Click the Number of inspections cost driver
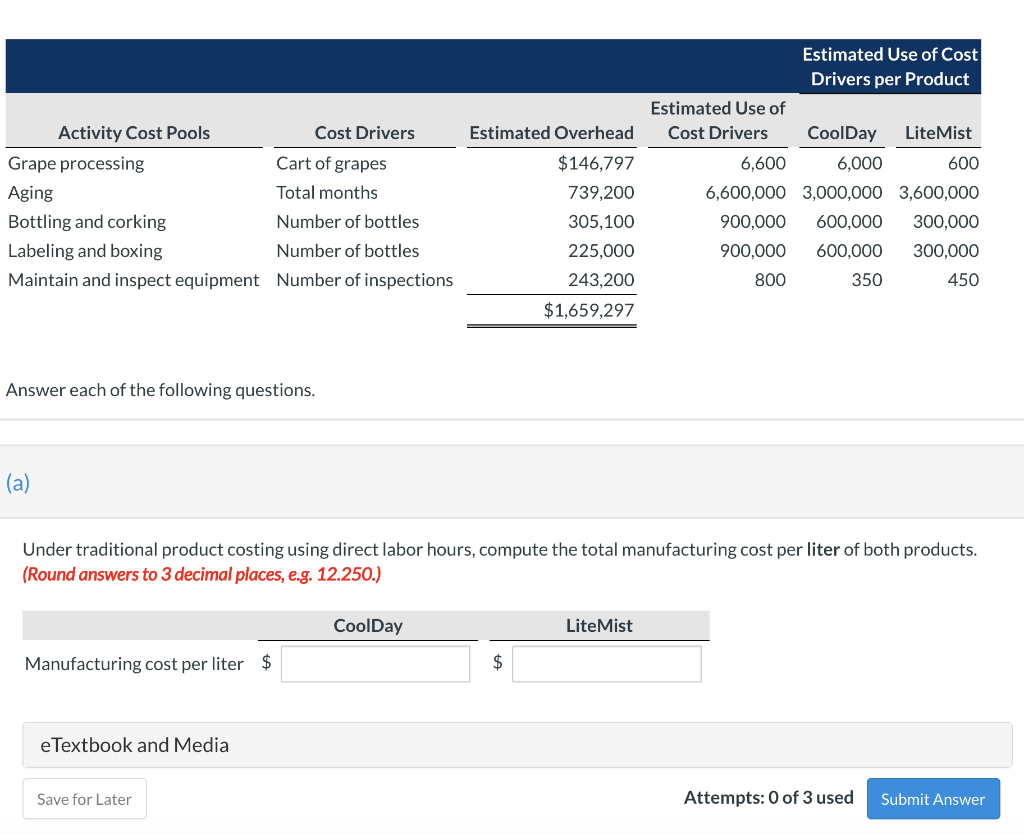Image resolution: width=1024 pixels, height=834 pixels. click(364, 280)
